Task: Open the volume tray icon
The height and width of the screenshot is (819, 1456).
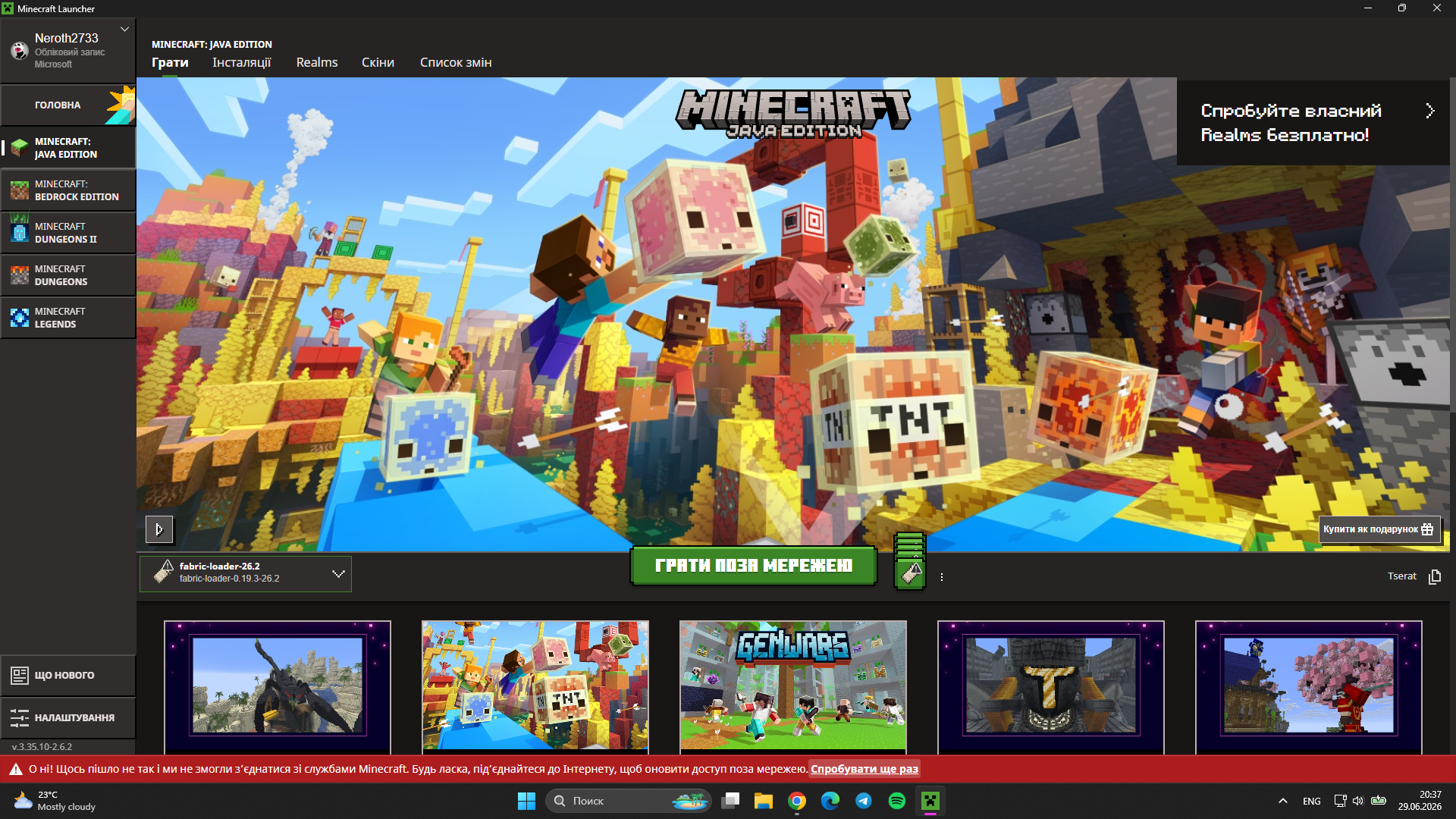Action: click(1357, 801)
